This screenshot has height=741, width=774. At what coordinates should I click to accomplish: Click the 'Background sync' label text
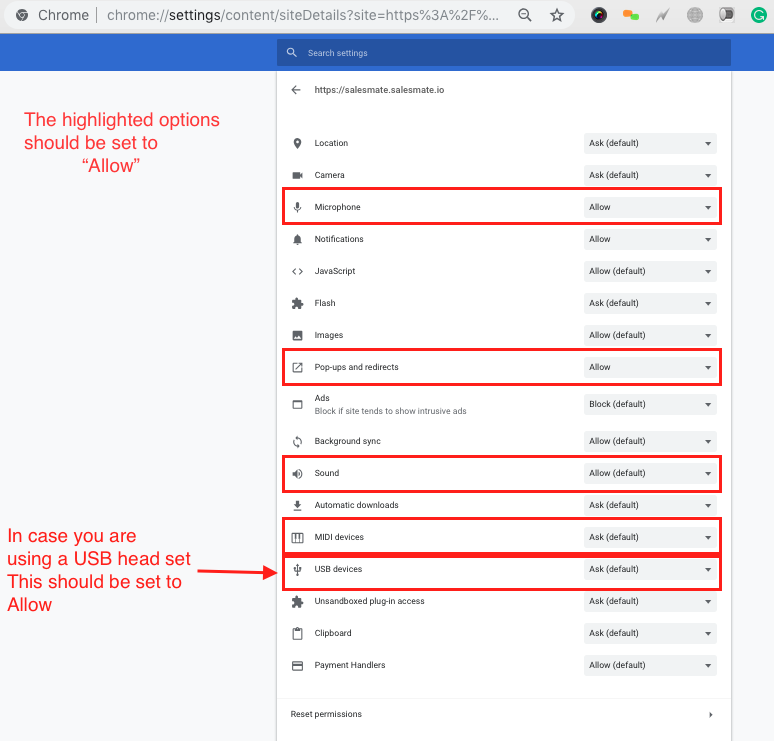point(348,441)
